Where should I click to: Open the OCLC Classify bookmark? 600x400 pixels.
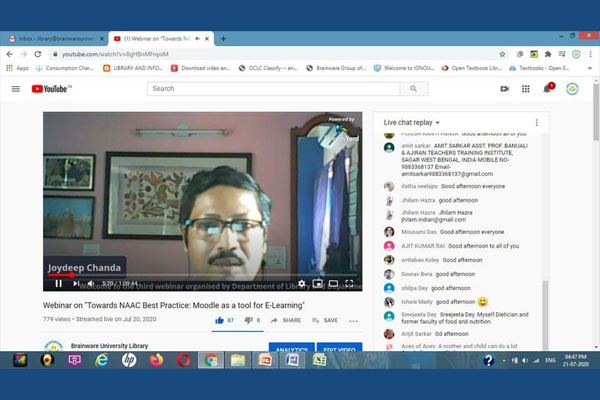[272, 68]
